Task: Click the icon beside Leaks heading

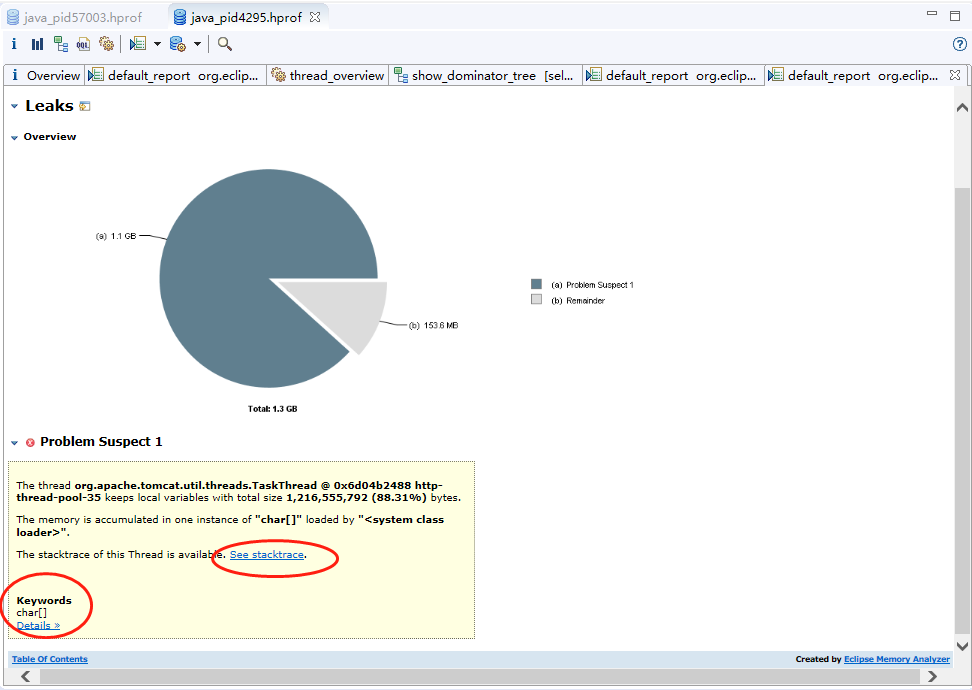Action: click(85, 106)
